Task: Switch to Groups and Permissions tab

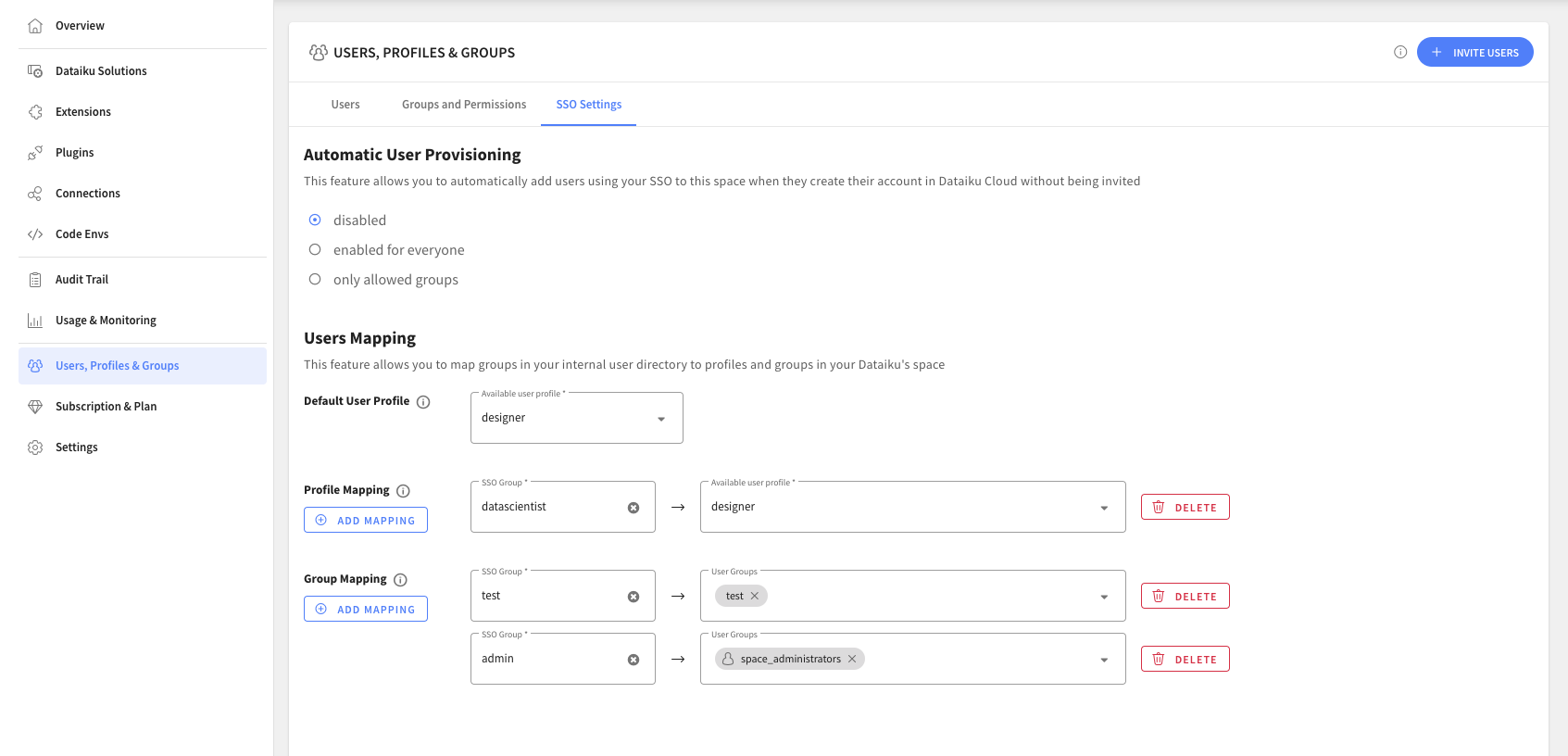Action: tap(464, 105)
